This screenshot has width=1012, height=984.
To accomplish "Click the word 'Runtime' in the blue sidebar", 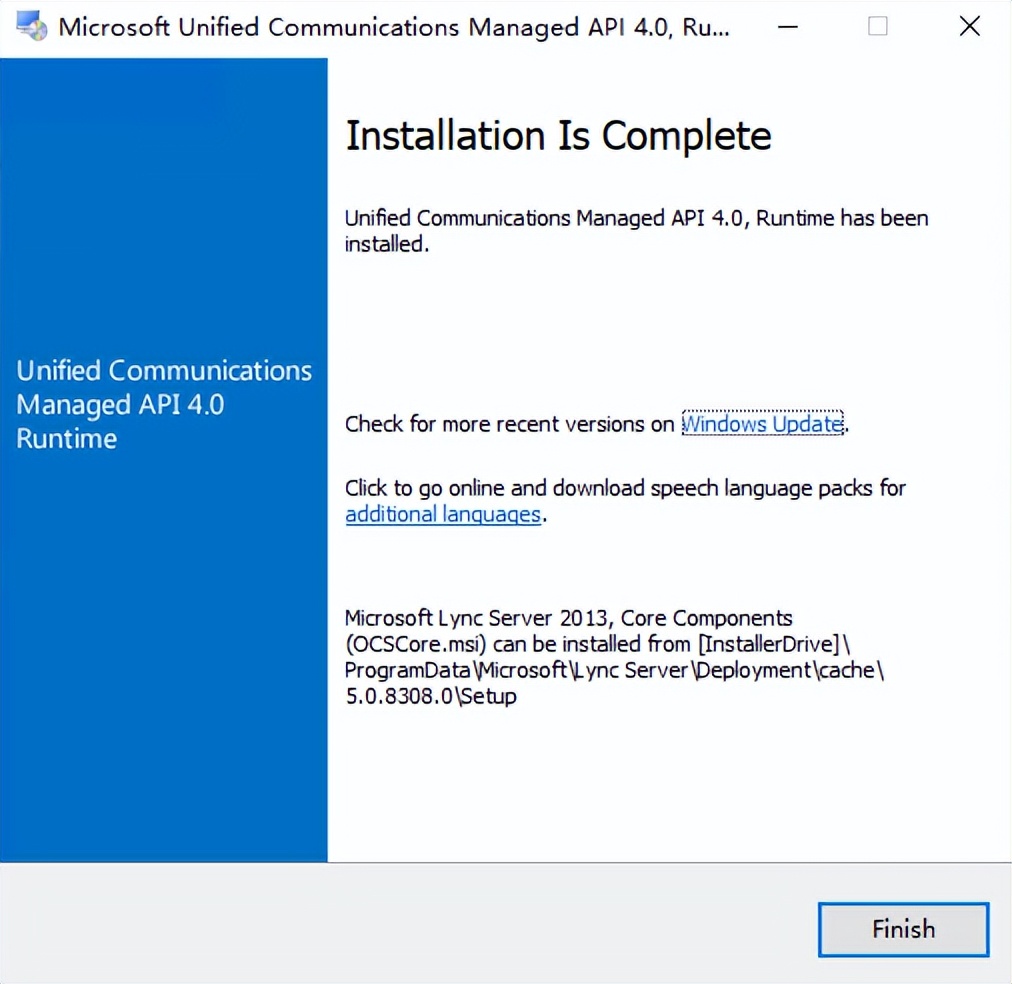I will tap(67, 439).
